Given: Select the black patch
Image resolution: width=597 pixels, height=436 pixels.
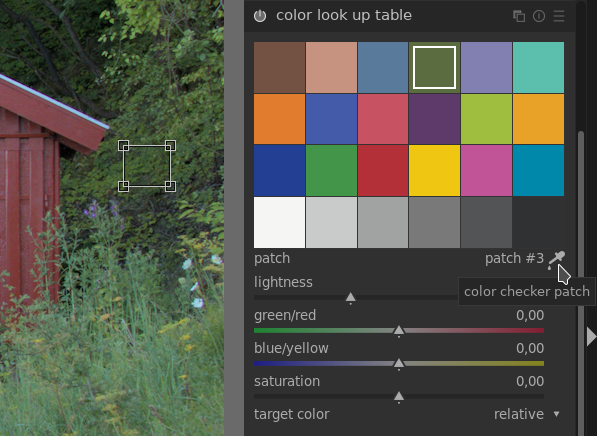Looking at the screenshot, I should coord(538,222).
